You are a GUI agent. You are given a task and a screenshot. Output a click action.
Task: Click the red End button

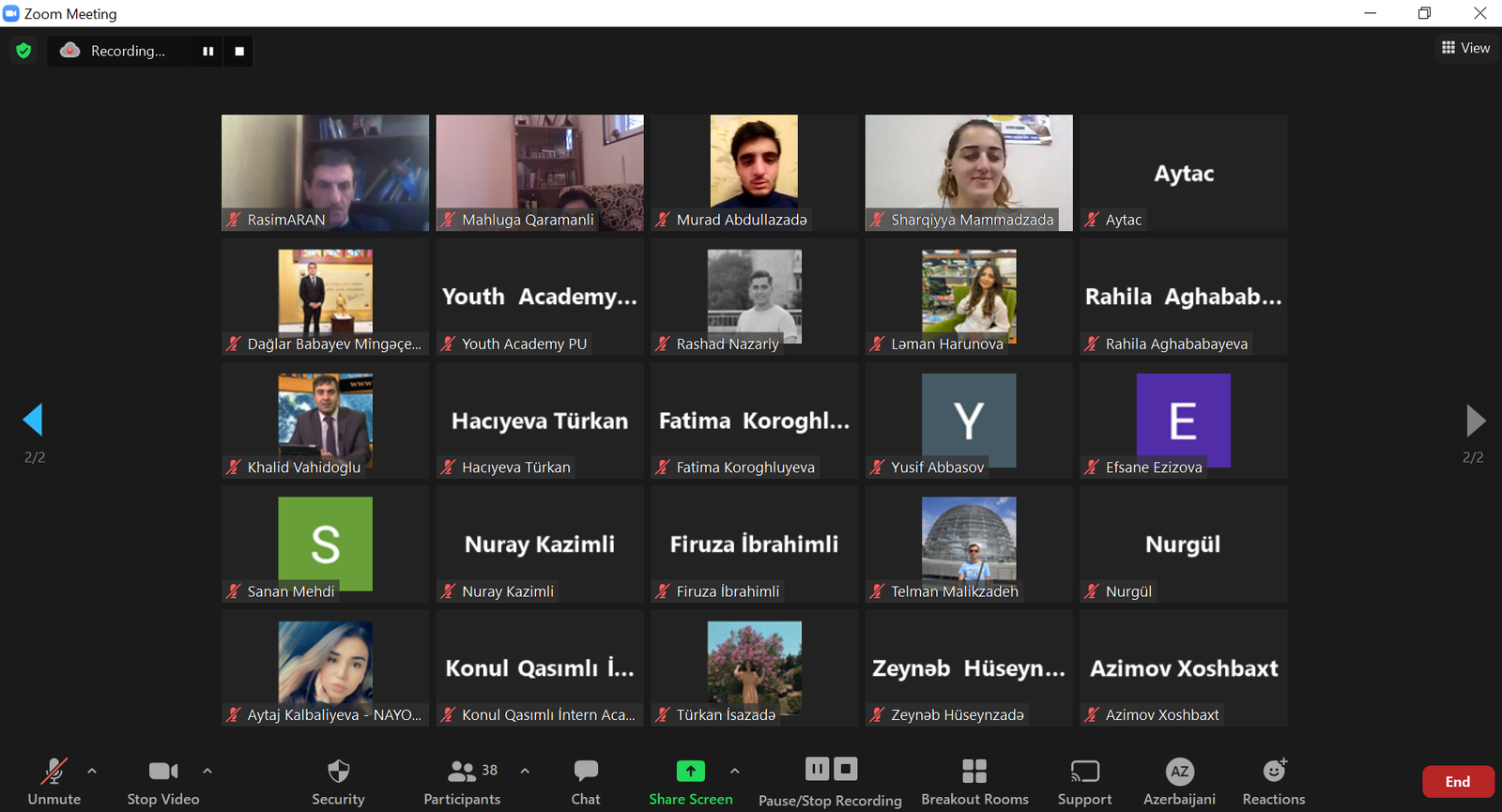[x=1457, y=781]
